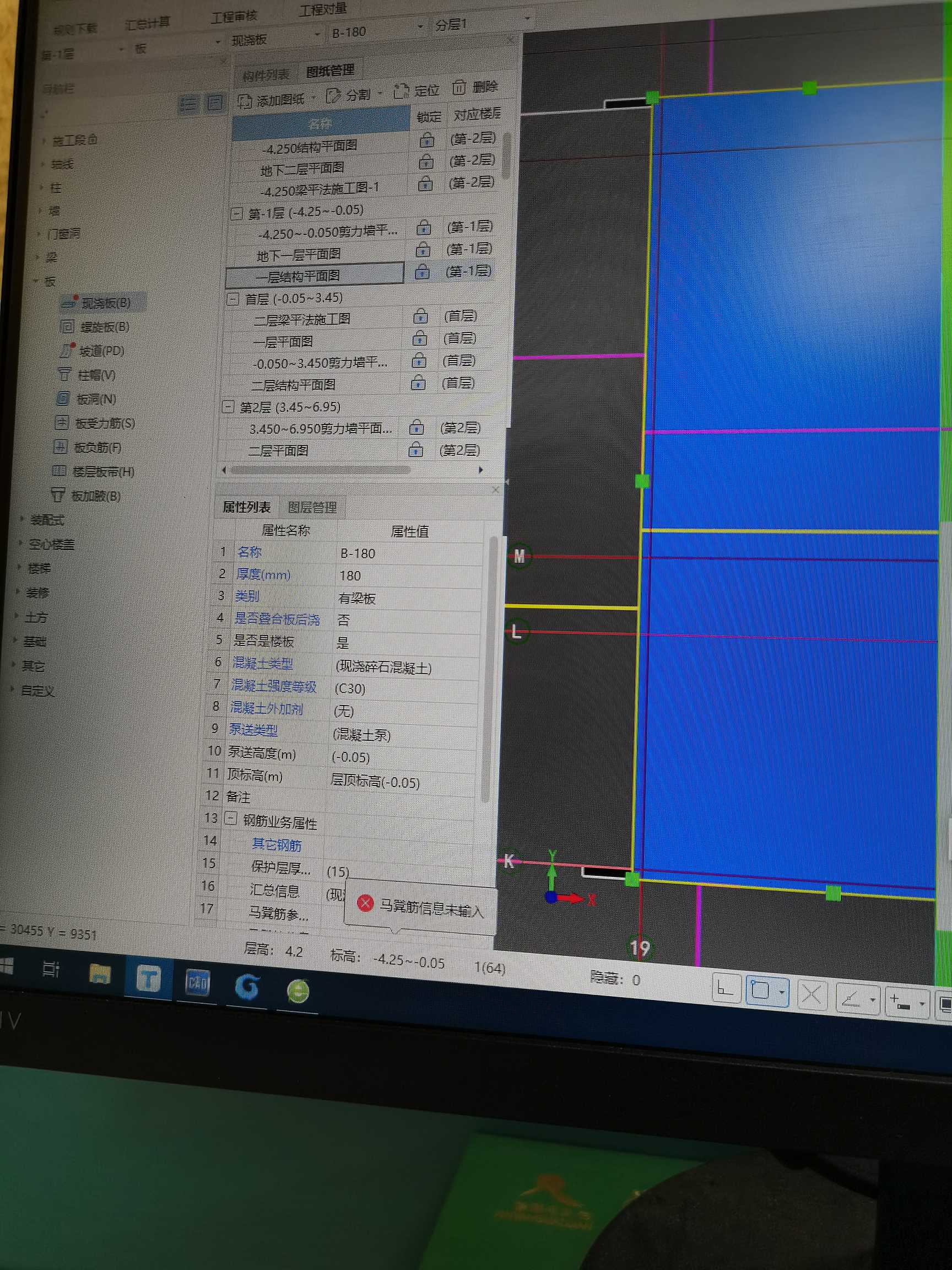The height and width of the screenshot is (1270, 952).
Task: Collapse the 钢筋业务属性 property group
Action: pos(230,818)
